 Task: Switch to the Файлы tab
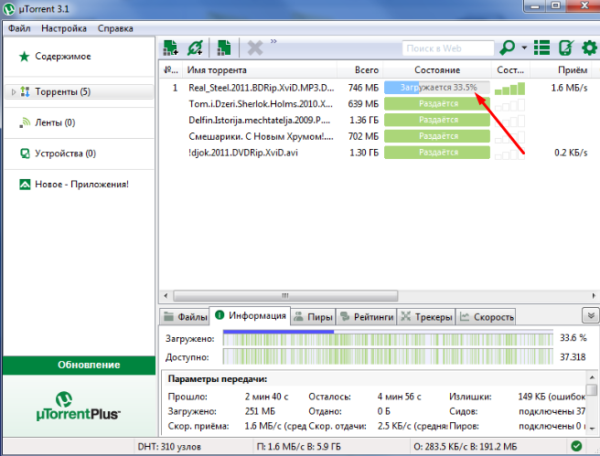click(185, 317)
